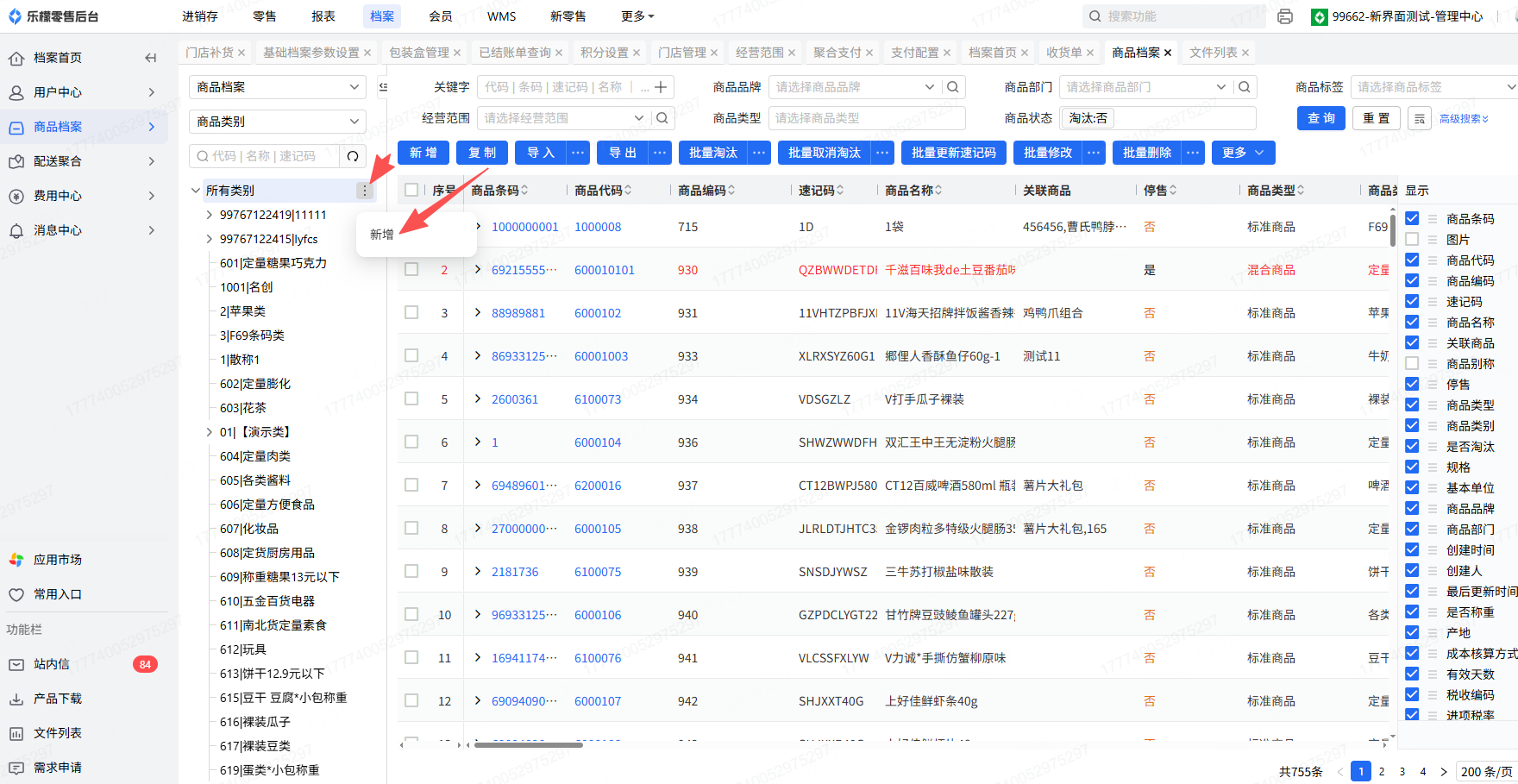Viewport: 1518px width, 784px height.
Task: Collapse the sidebar with the arrow icon
Action: tap(151, 58)
